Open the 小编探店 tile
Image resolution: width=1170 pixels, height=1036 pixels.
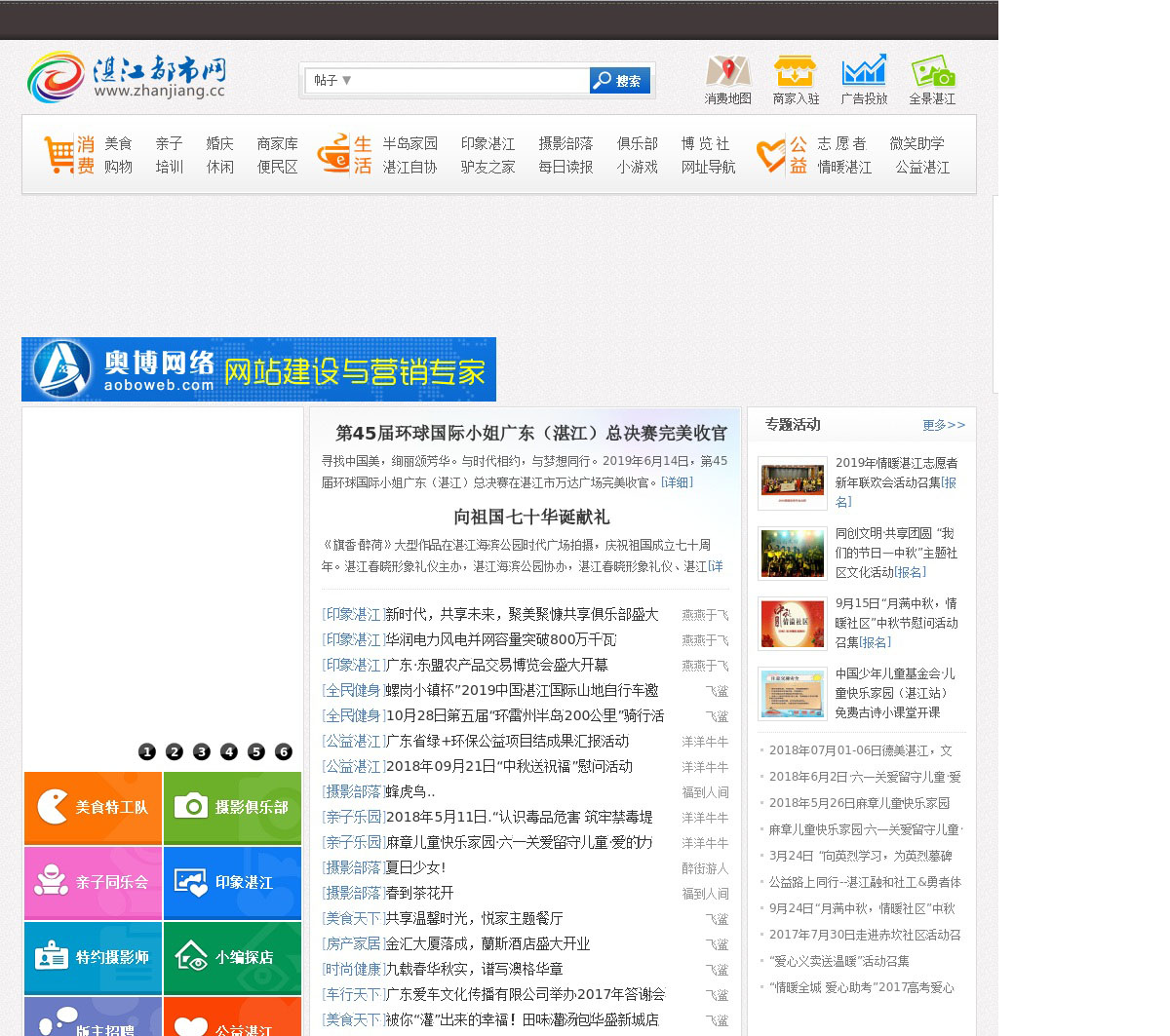click(x=233, y=958)
